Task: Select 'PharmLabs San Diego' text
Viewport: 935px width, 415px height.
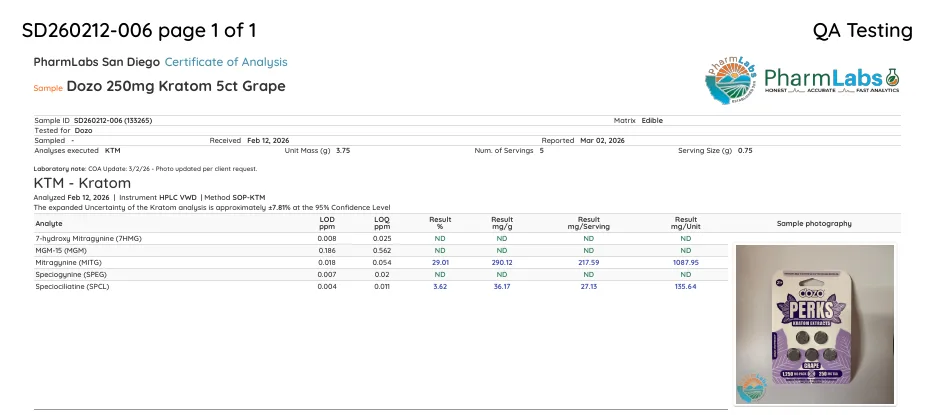Action: click(97, 62)
